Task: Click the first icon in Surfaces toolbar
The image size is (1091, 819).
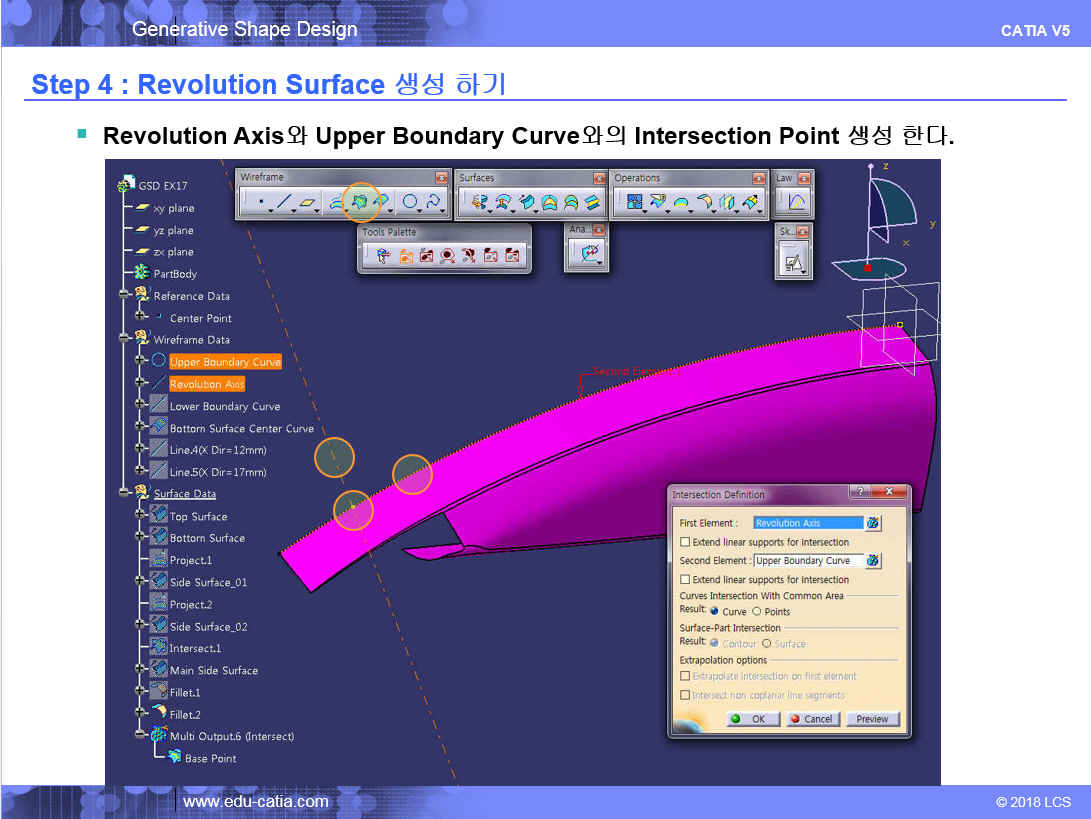Action: pos(480,203)
